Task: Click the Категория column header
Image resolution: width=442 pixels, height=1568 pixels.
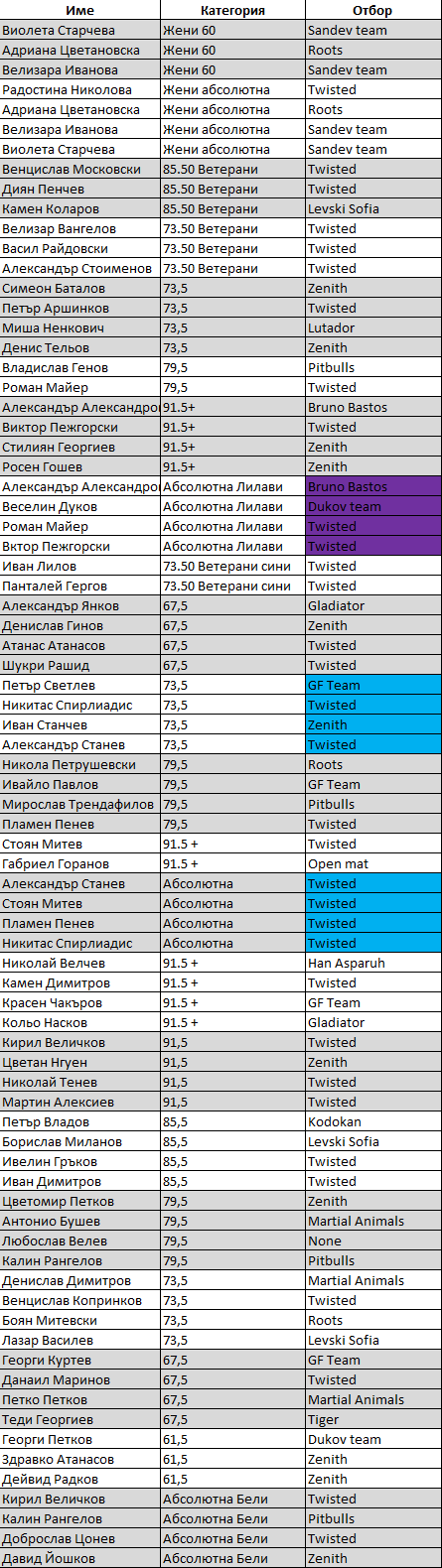Action: (232, 10)
